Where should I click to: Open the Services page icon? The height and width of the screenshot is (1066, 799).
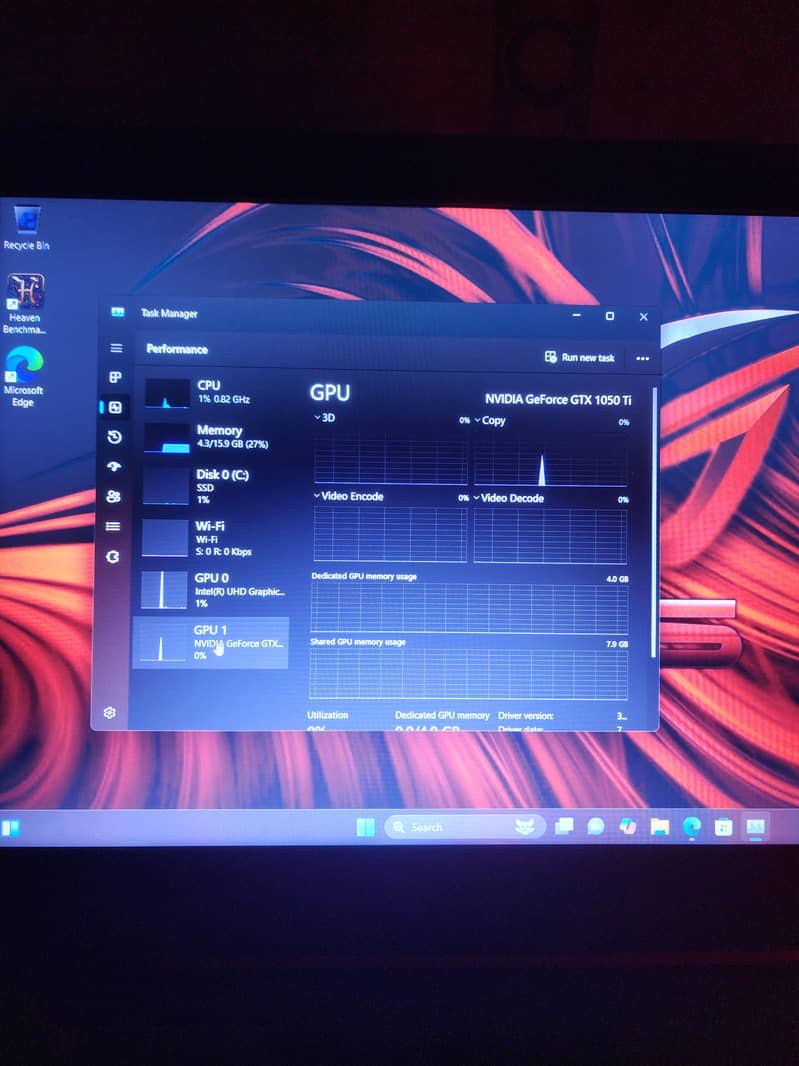click(113, 556)
